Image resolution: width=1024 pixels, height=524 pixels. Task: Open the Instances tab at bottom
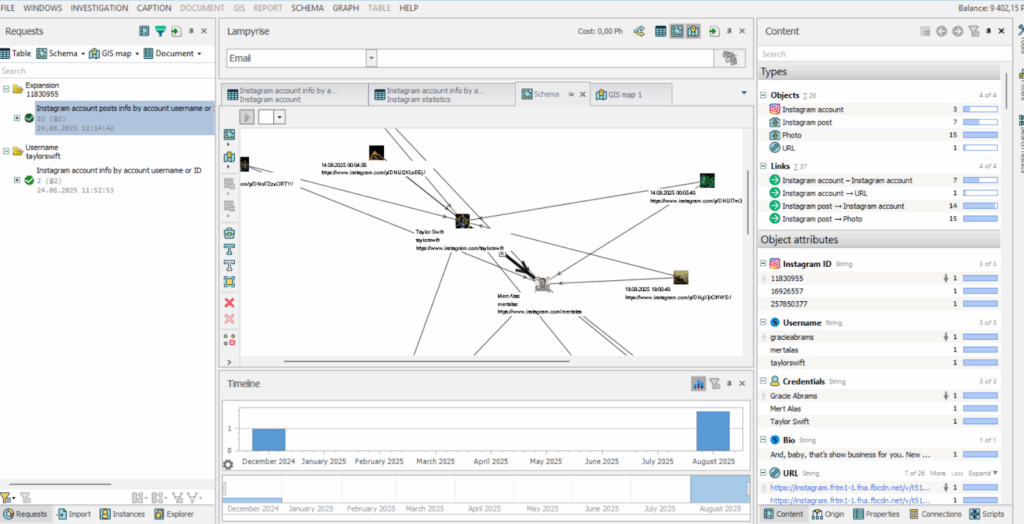(122, 514)
